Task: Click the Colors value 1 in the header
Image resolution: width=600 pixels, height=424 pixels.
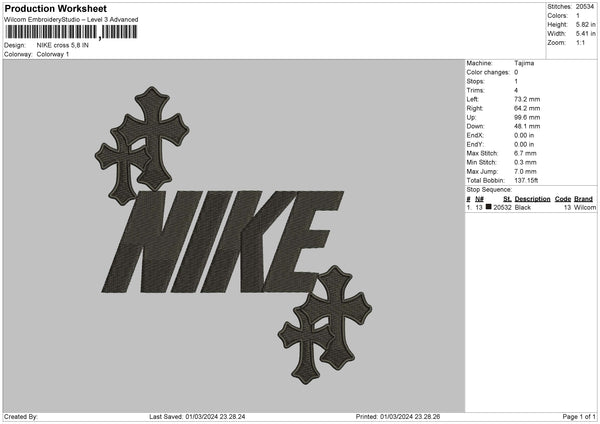Action: pyautogui.click(x=577, y=16)
